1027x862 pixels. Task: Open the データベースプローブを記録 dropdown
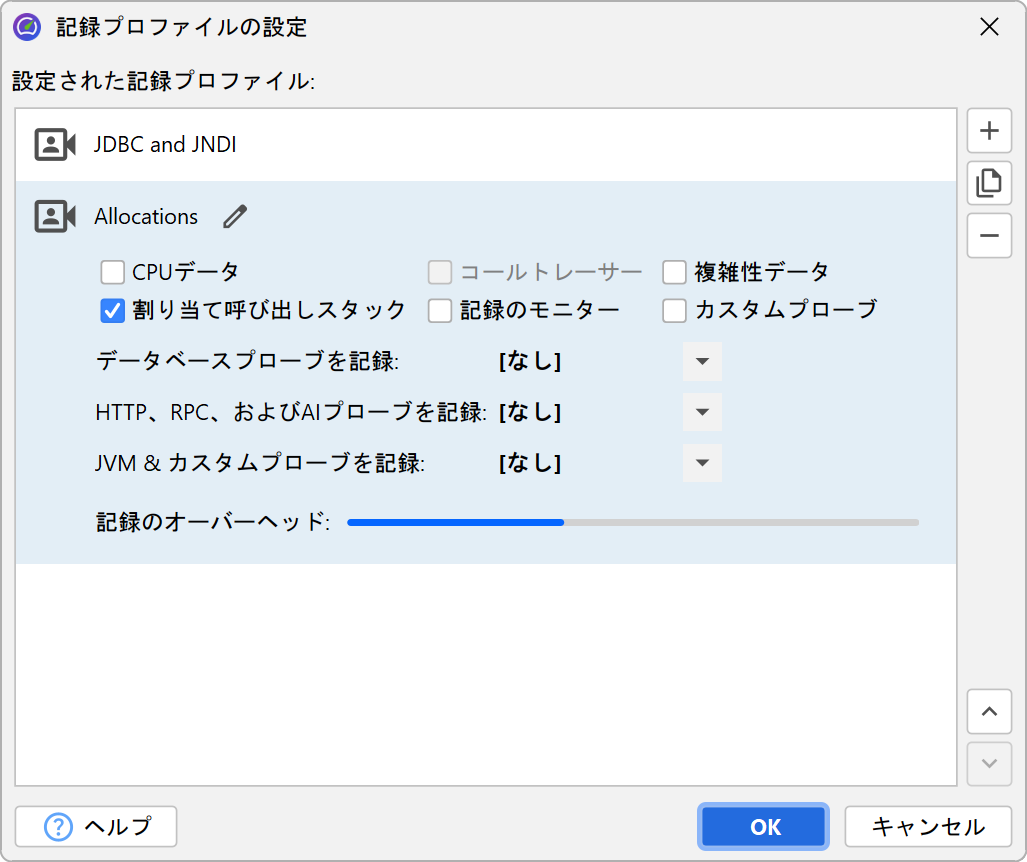(x=702, y=362)
